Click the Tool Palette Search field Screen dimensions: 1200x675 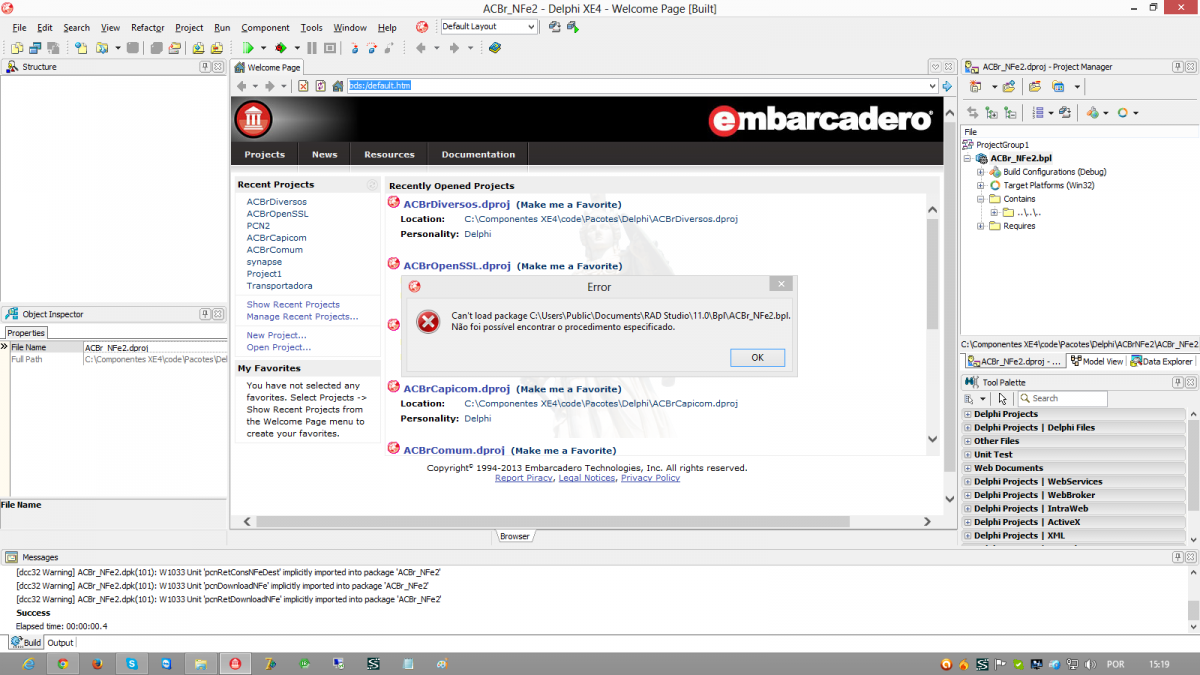(1062, 398)
